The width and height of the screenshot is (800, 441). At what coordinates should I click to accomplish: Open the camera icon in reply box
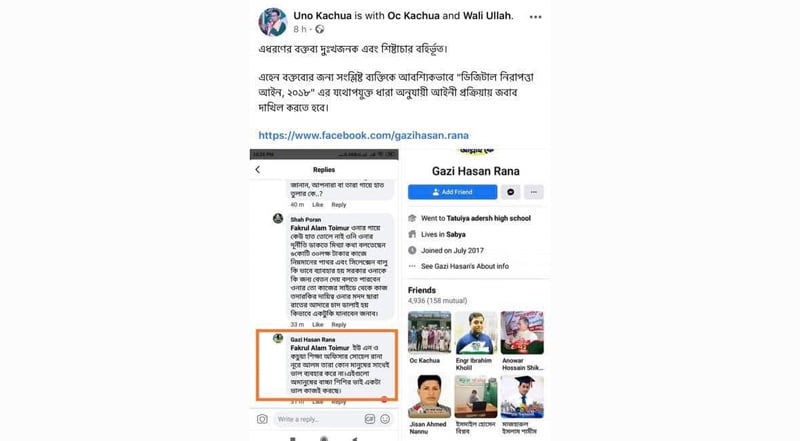[x=262, y=419]
